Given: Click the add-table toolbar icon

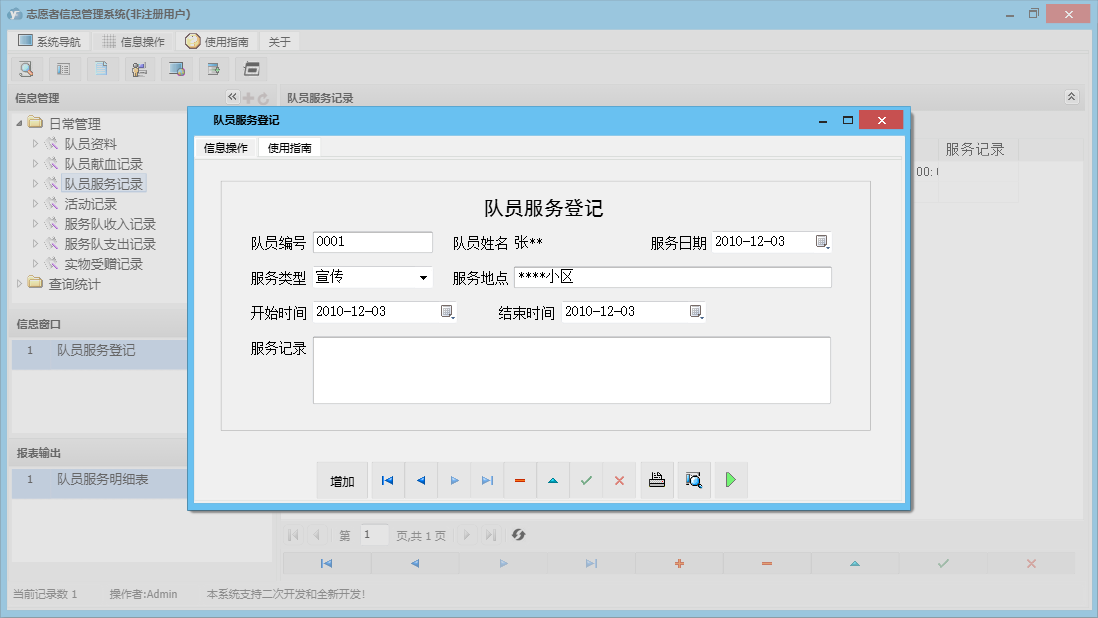Looking at the screenshot, I should [x=214, y=69].
